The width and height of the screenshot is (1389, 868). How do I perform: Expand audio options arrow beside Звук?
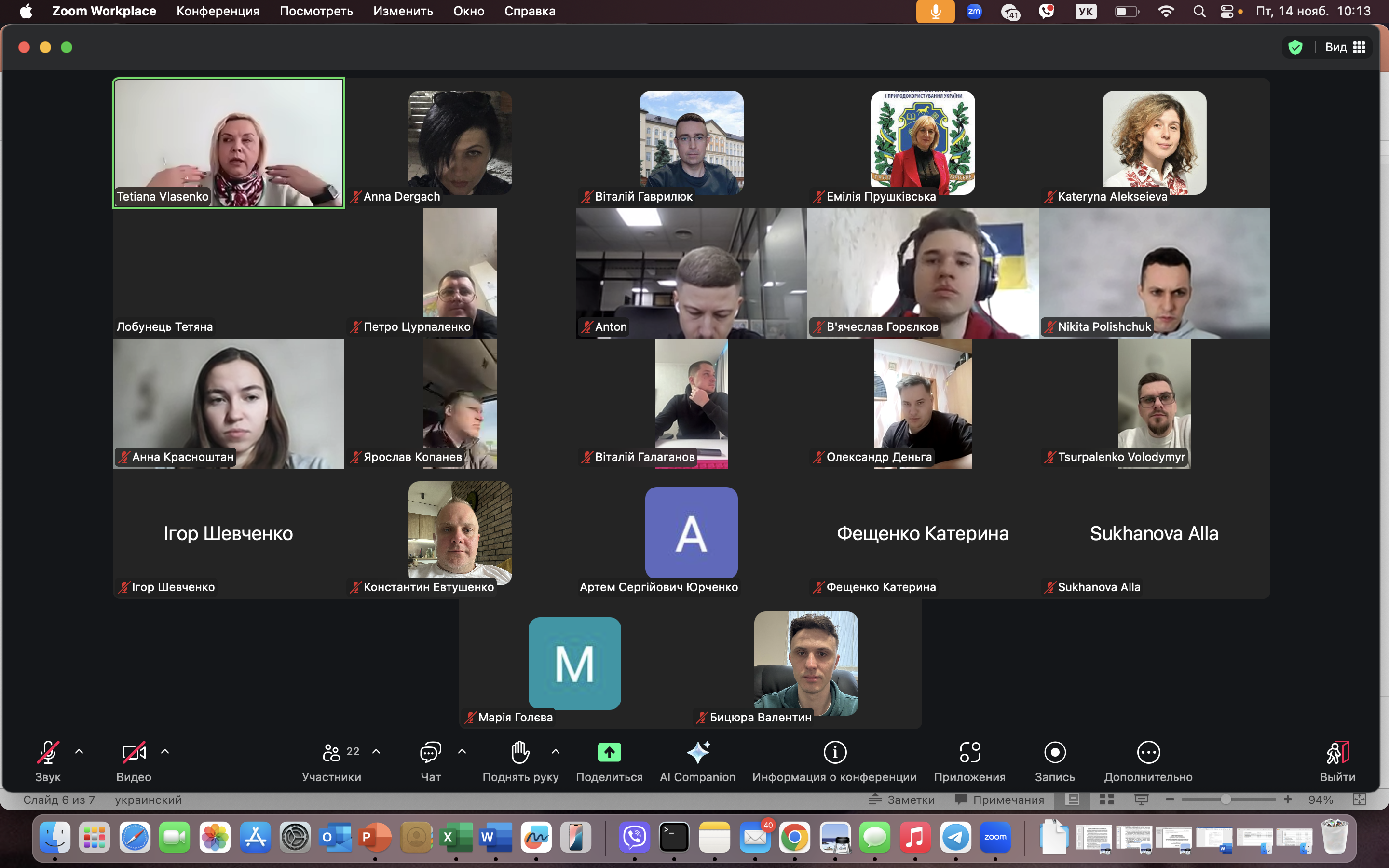(x=79, y=751)
